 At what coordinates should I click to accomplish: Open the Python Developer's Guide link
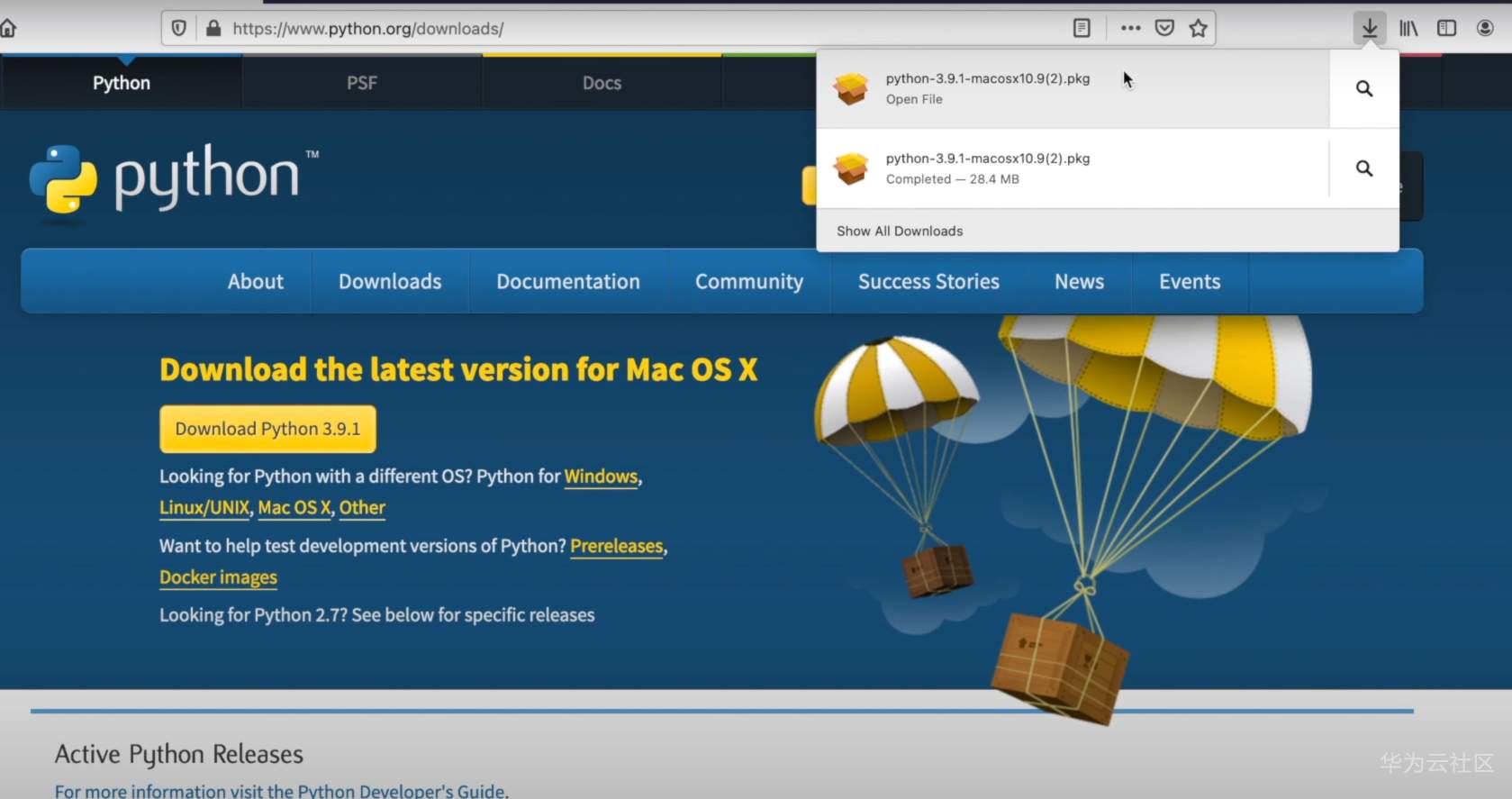click(x=401, y=791)
